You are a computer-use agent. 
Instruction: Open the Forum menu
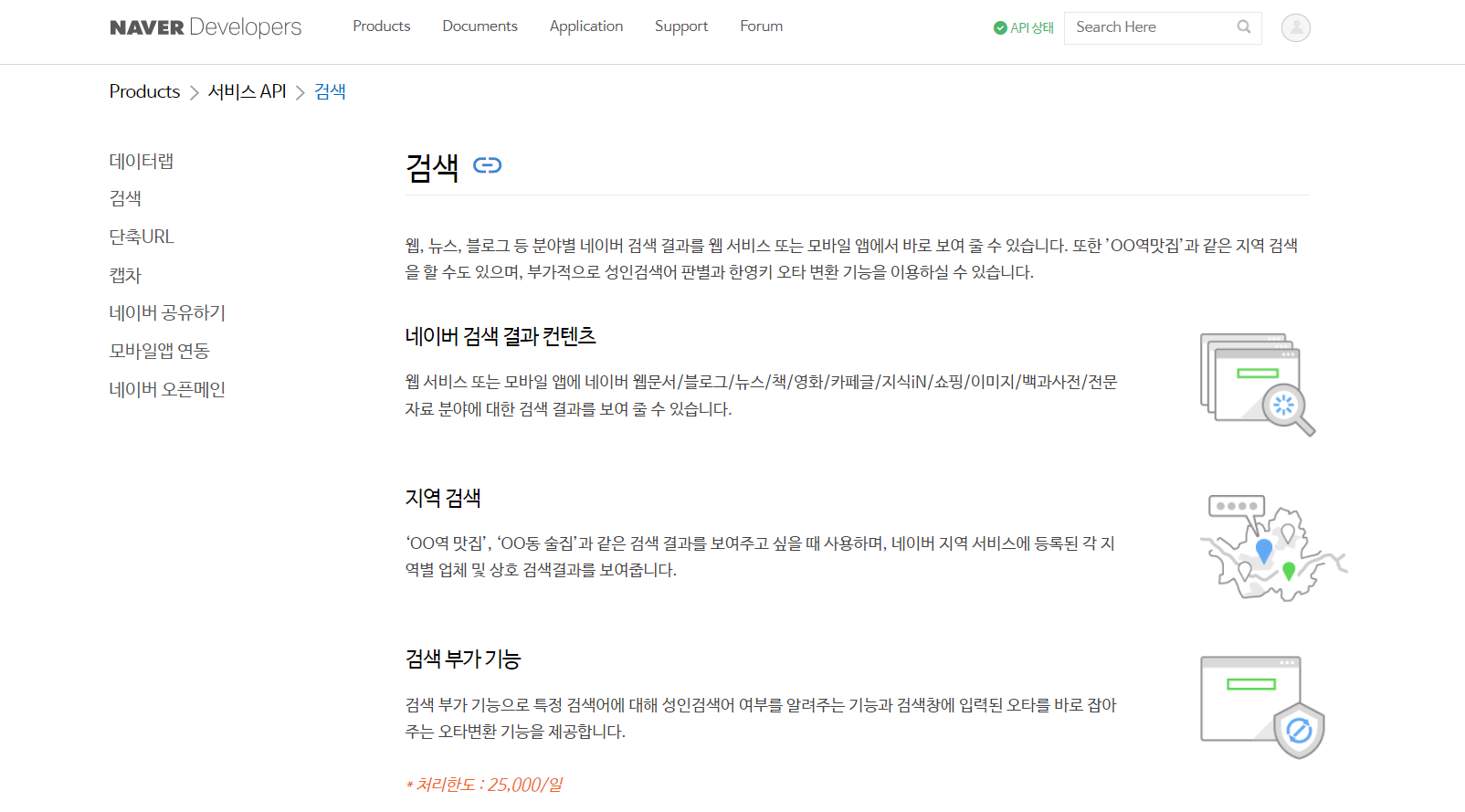tap(762, 26)
